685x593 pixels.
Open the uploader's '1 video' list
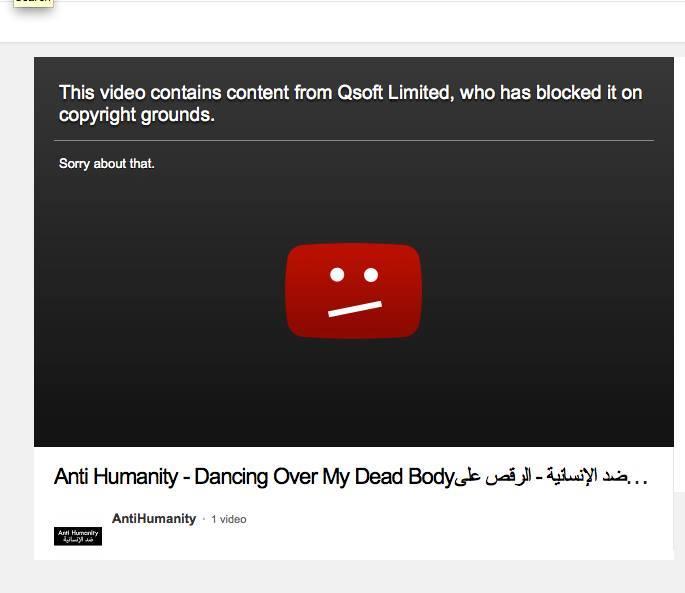click(229, 519)
